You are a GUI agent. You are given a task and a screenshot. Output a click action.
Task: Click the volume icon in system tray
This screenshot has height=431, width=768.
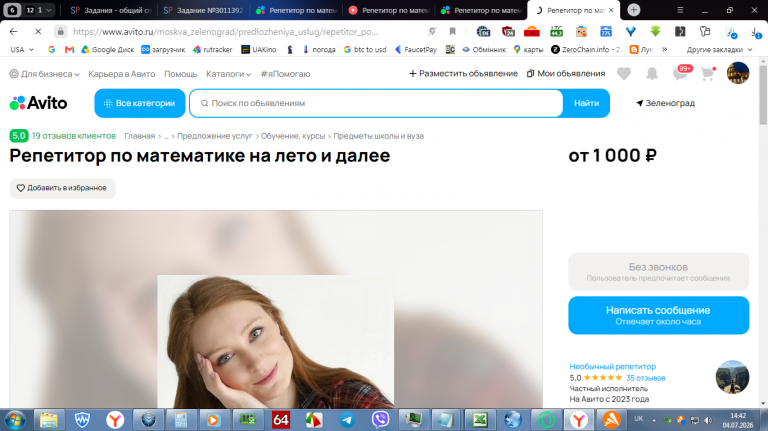(x=708, y=420)
